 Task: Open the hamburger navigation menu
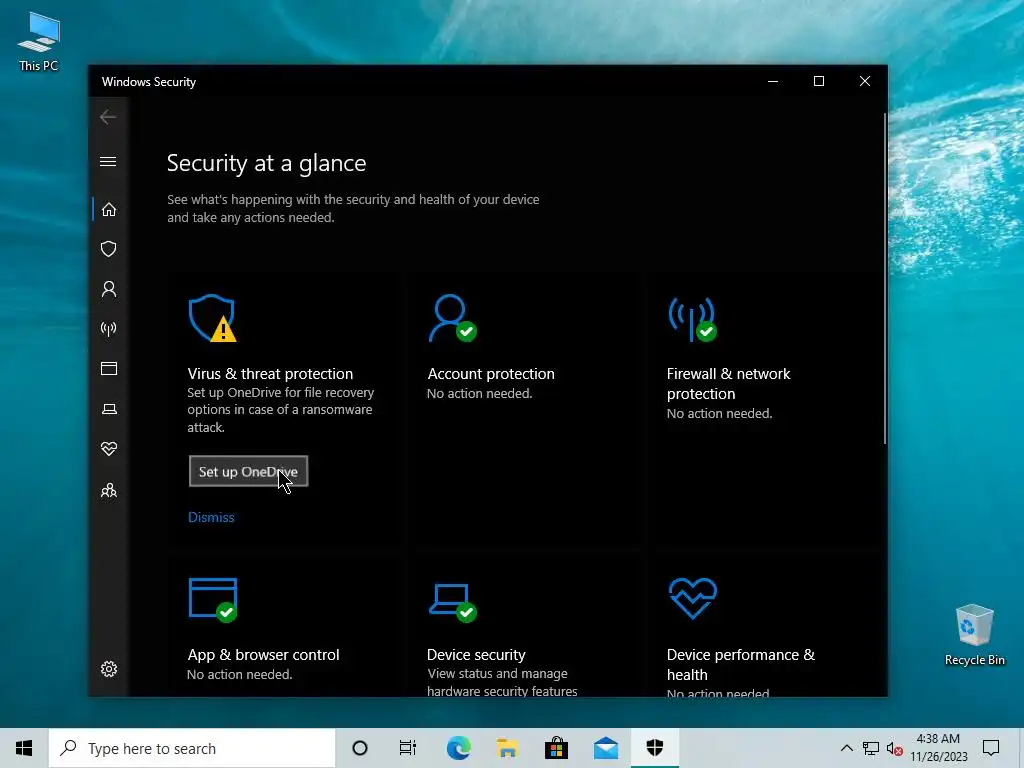108,161
